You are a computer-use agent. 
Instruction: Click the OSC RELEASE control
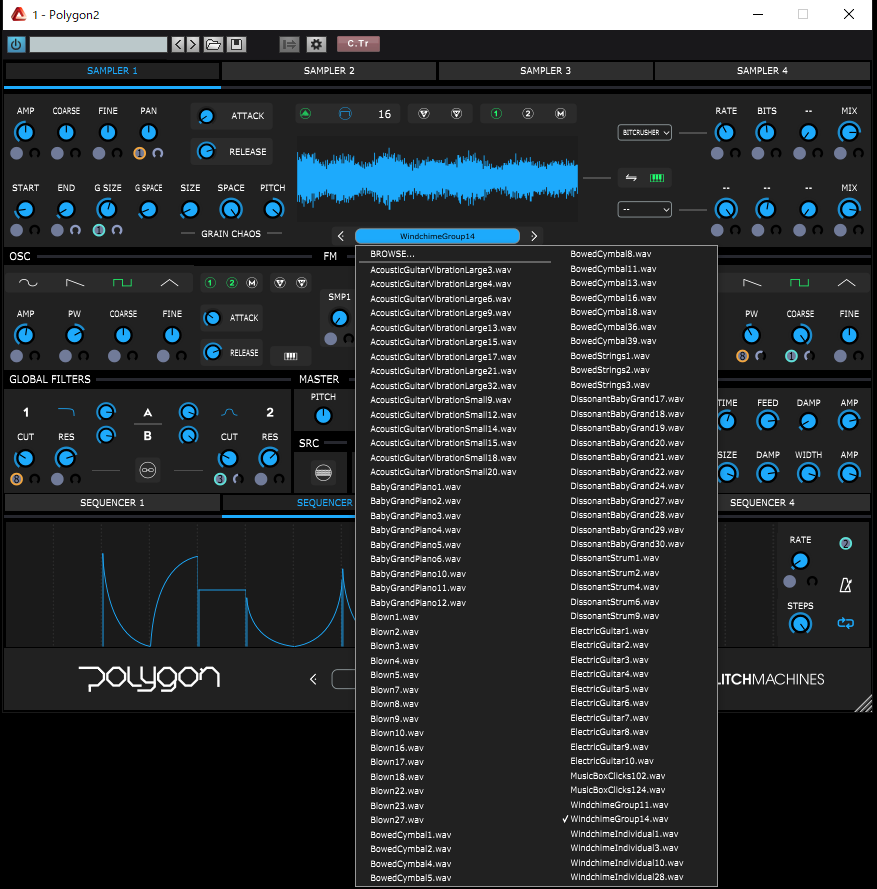point(231,352)
